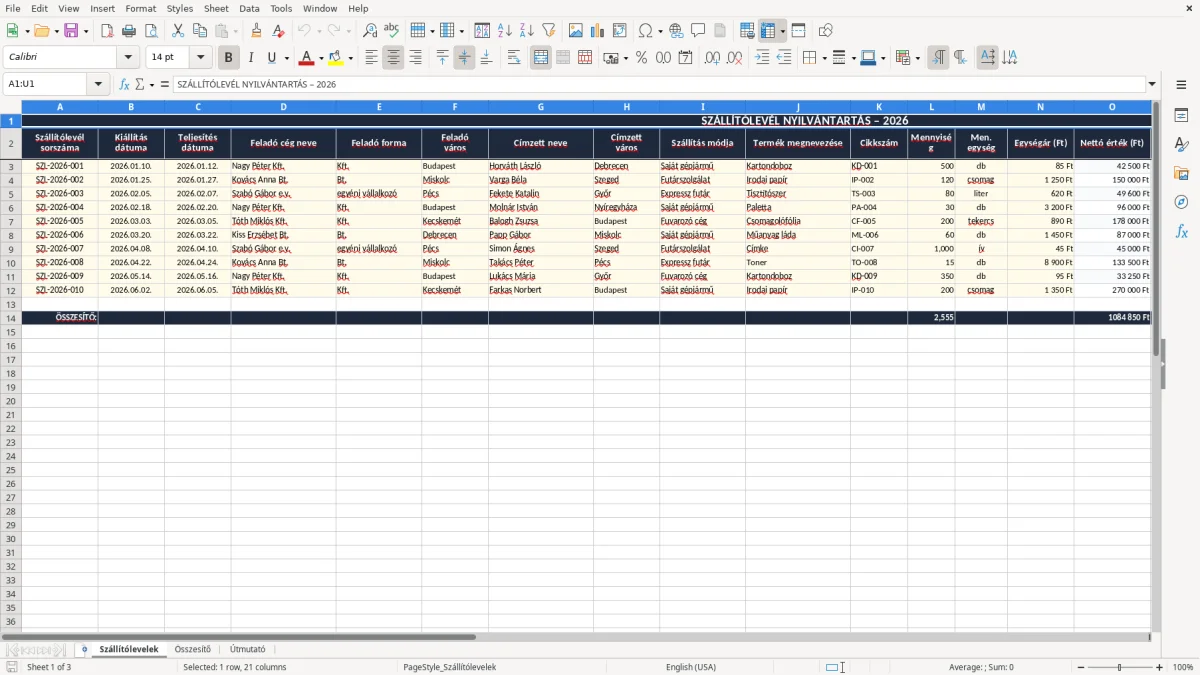Viewport: 1200px width, 675px height.
Task: Toggle the Freeze Rows and Columns button
Action: click(768, 31)
